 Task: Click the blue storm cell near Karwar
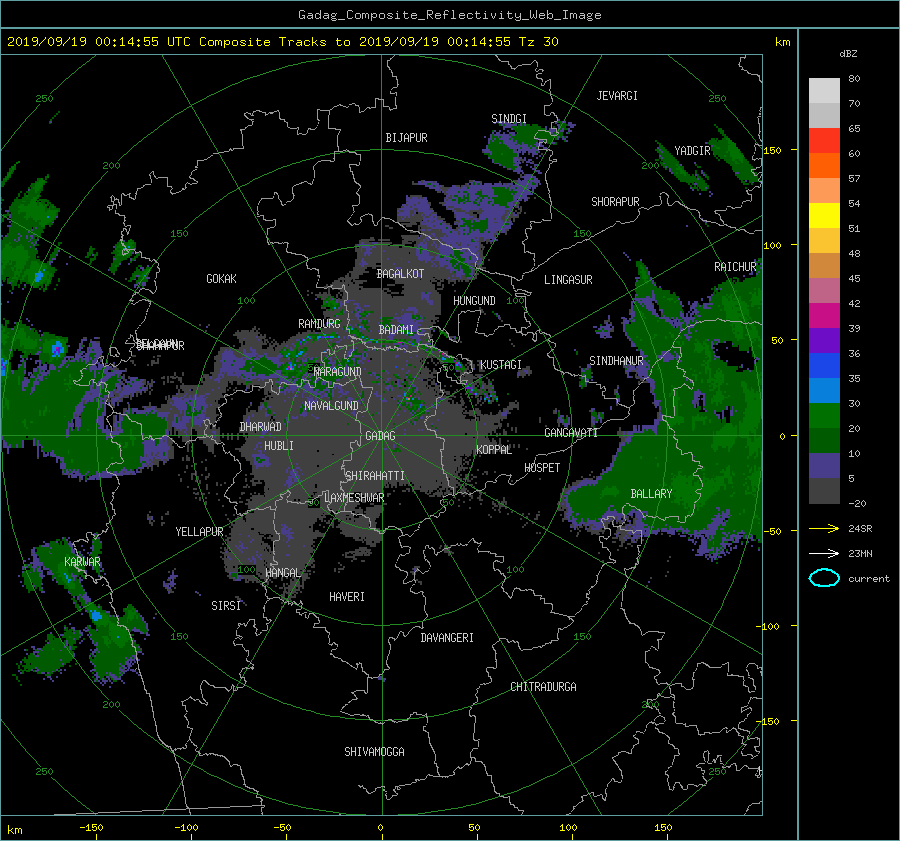[96, 616]
